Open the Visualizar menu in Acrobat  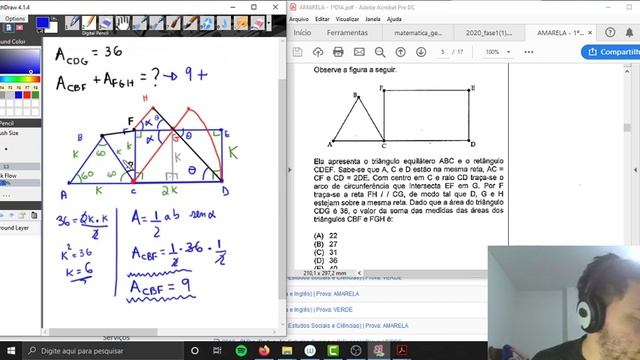click(347, 19)
